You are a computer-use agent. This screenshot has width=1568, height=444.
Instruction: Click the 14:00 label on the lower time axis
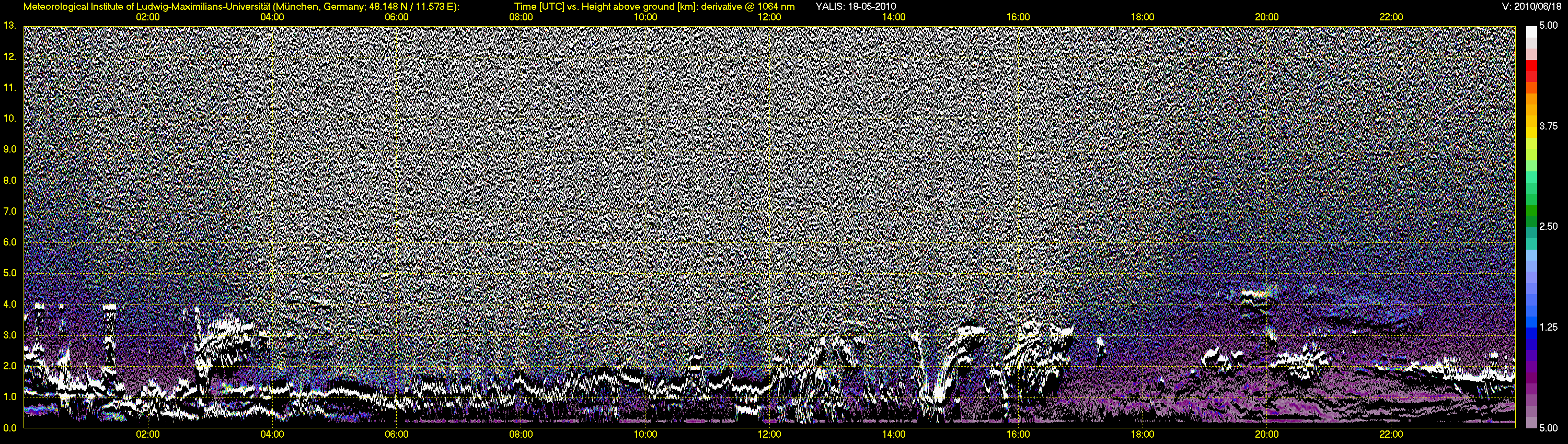point(894,434)
